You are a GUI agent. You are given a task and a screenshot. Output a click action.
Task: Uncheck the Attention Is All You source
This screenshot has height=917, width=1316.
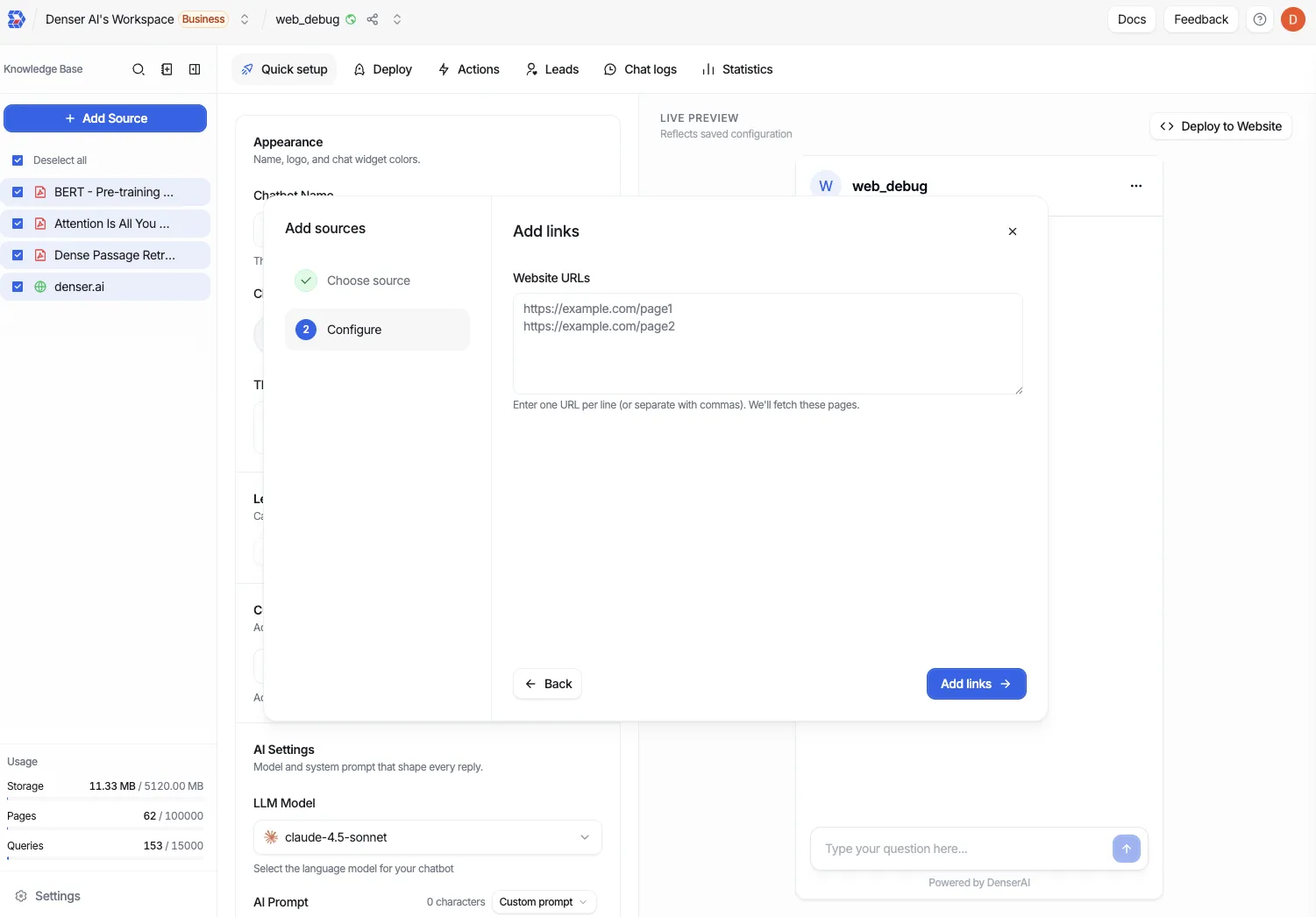click(18, 224)
